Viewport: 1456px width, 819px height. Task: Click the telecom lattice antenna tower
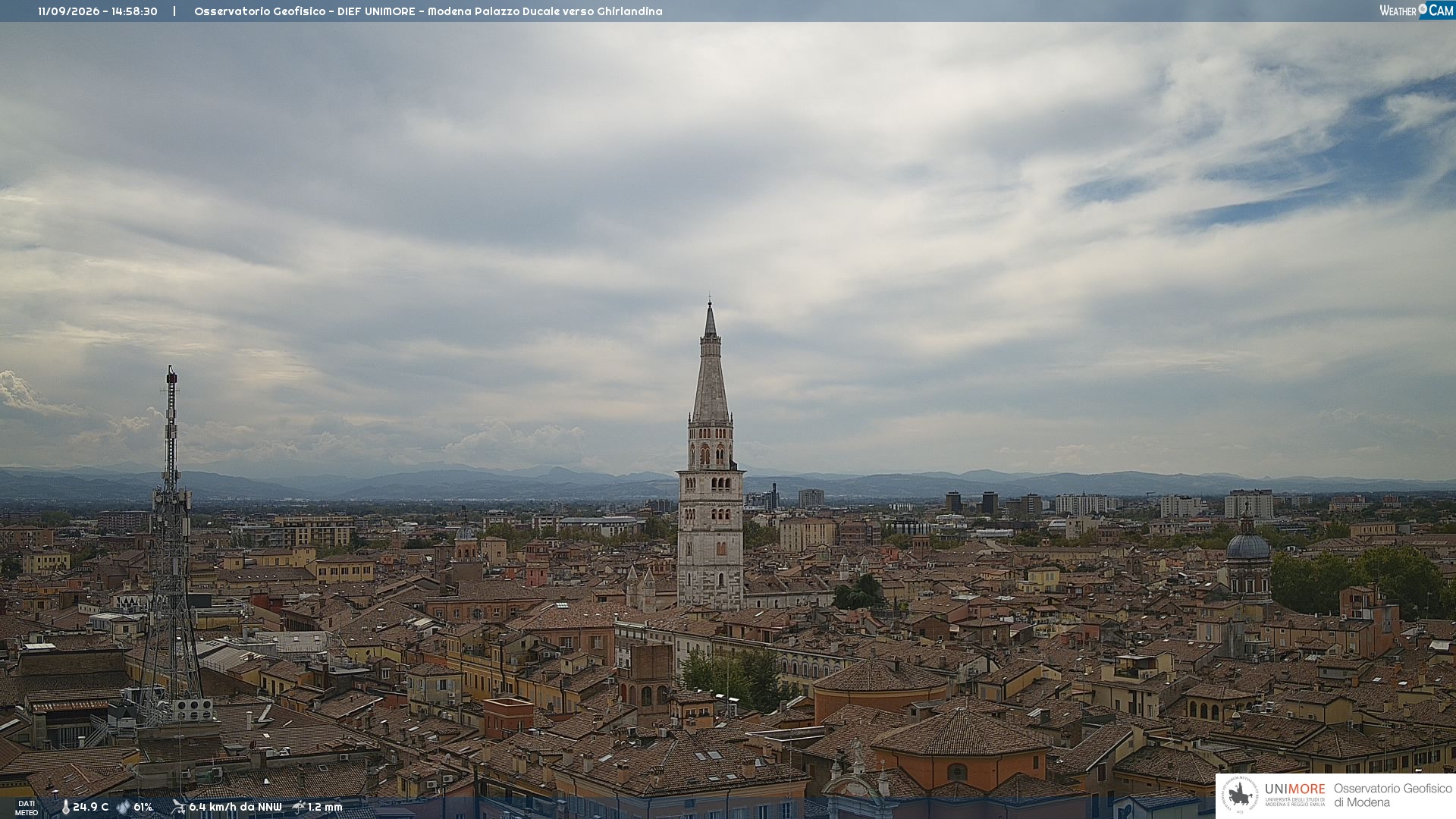(171, 546)
